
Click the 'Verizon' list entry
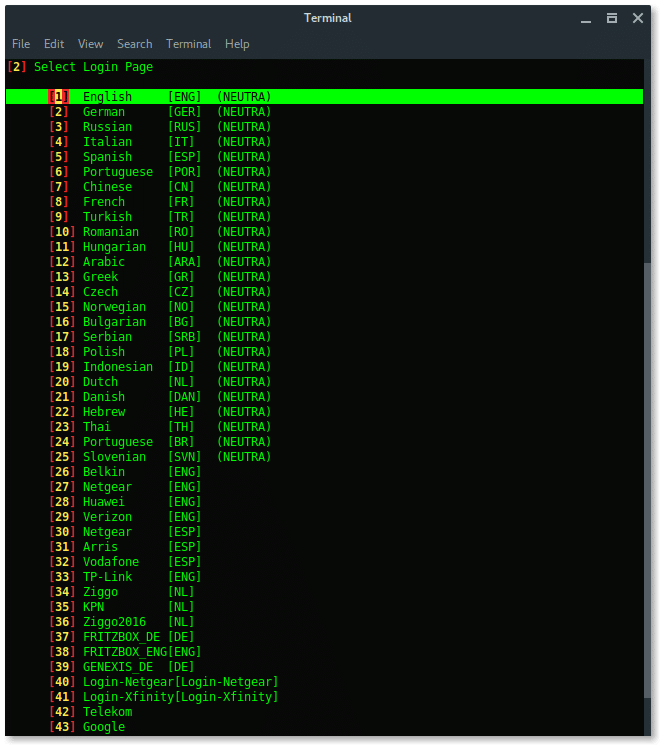pos(107,517)
